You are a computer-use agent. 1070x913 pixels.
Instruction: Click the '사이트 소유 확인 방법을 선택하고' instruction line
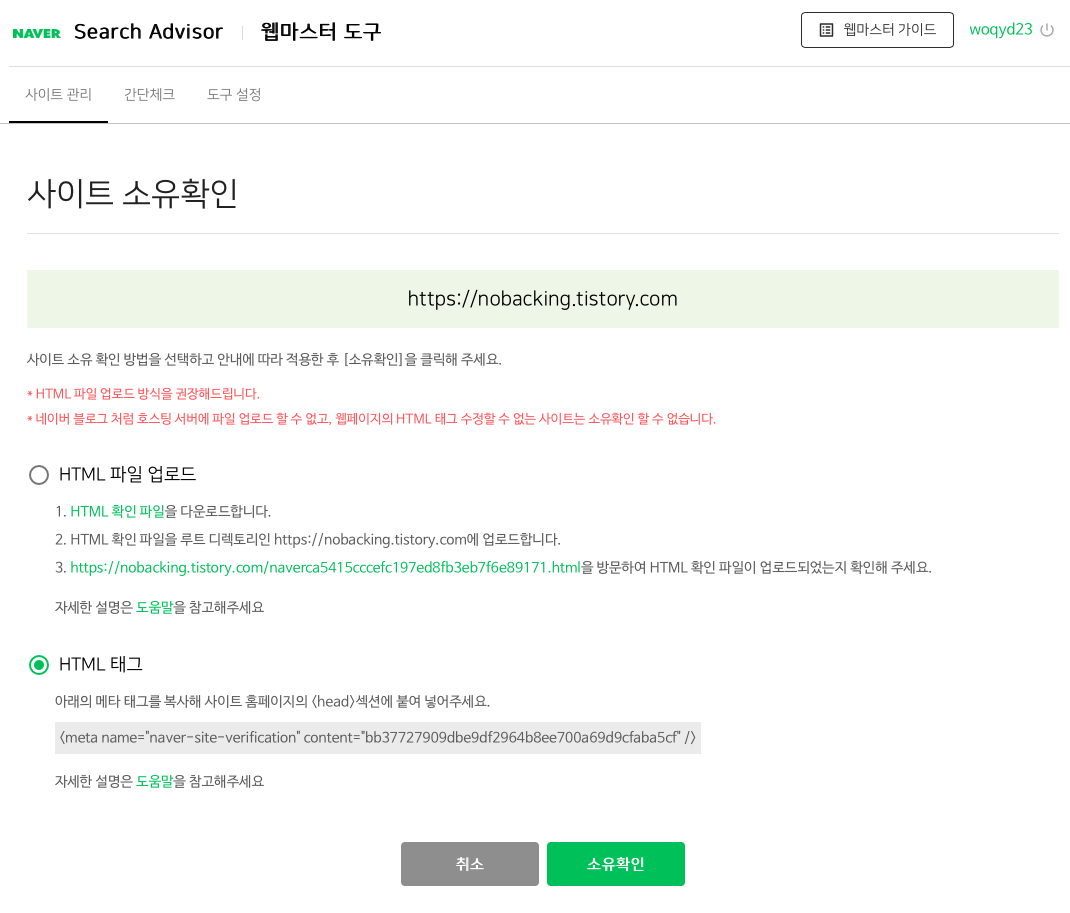coord(264,359)
